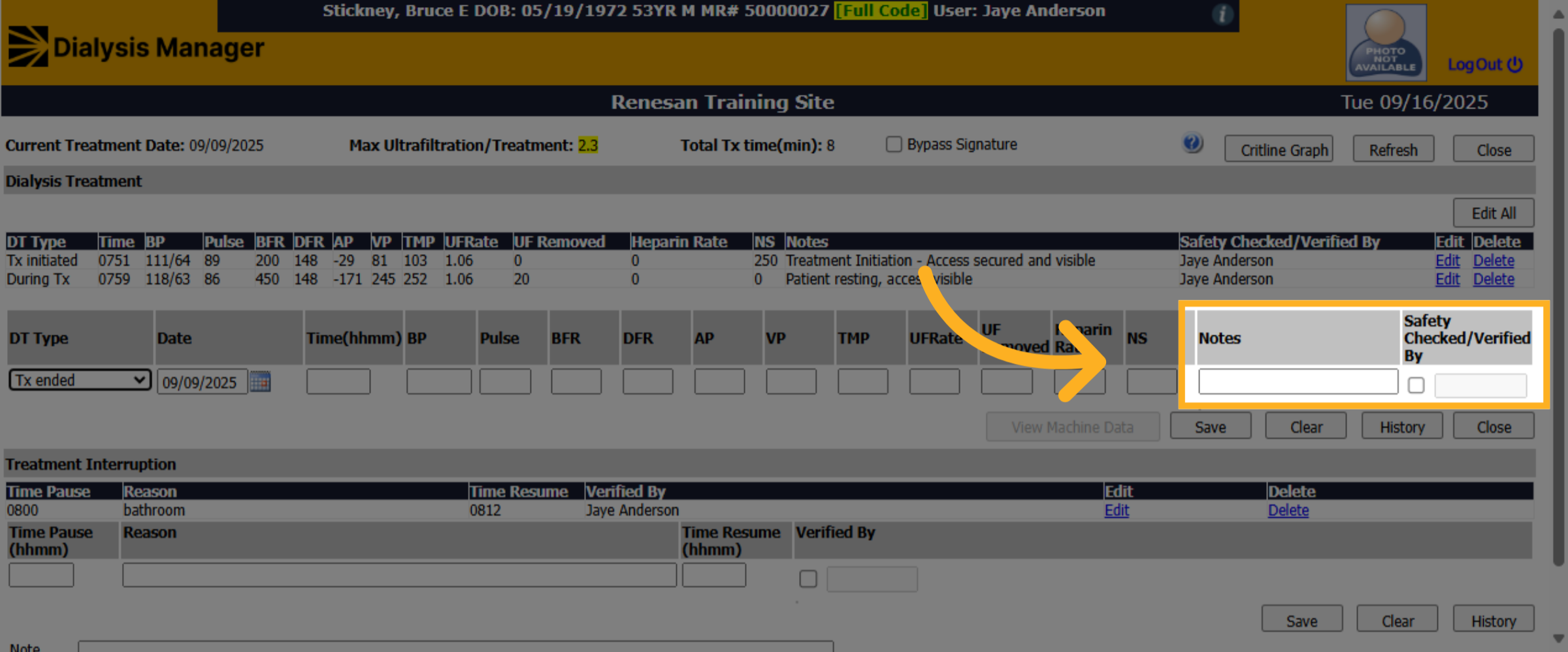
Task: Clear the Treatment Interruption entry fields
Action: 1397,620
